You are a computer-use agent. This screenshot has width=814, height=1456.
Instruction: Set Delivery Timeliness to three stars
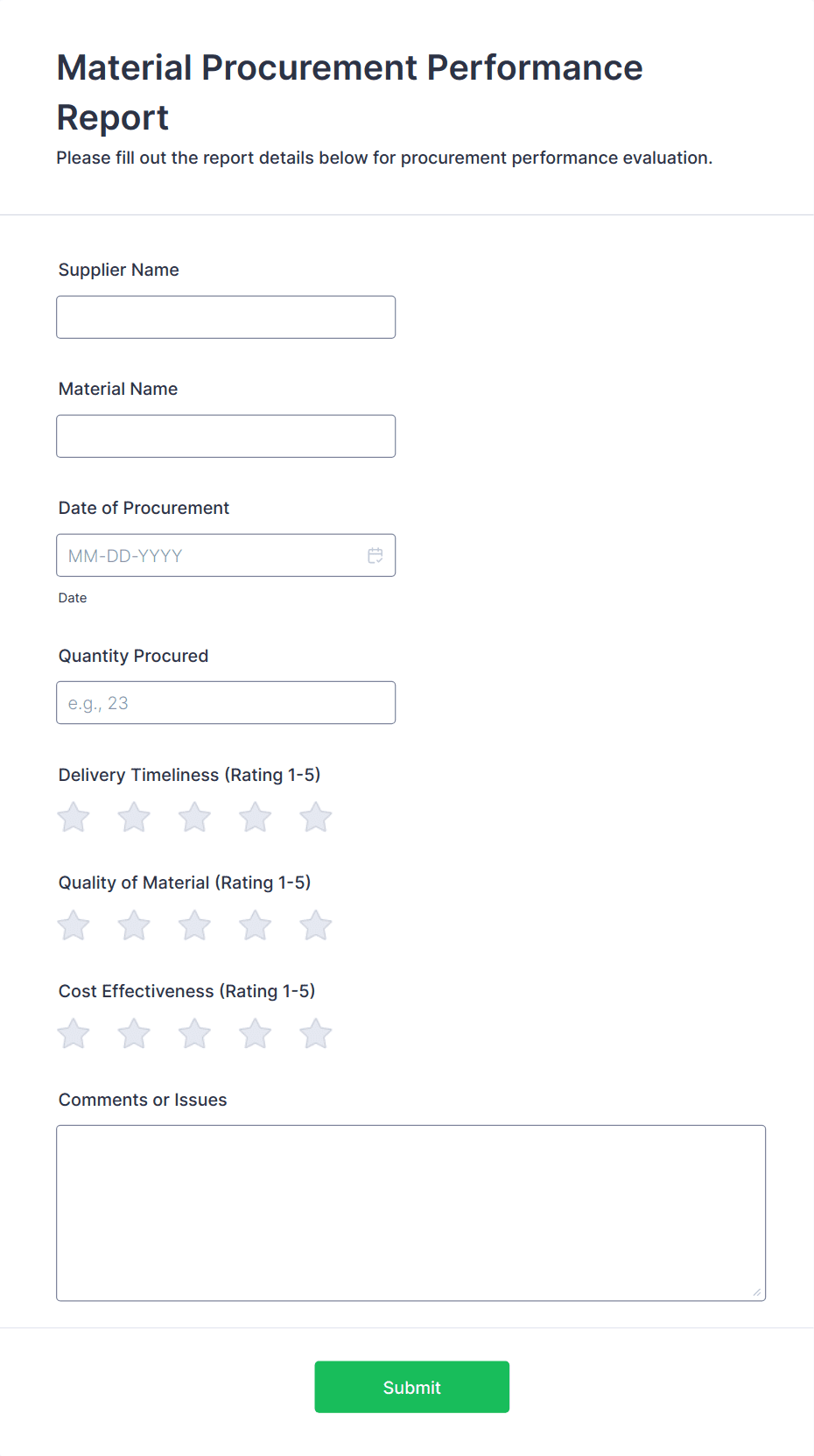click(x=194, y=818)
